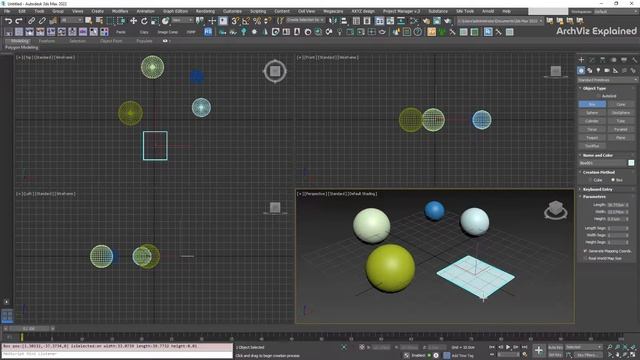Open the Standard Primitives dropdown
Image resolution: width=640 pixels, height=360 pixels.
point(607,80)
